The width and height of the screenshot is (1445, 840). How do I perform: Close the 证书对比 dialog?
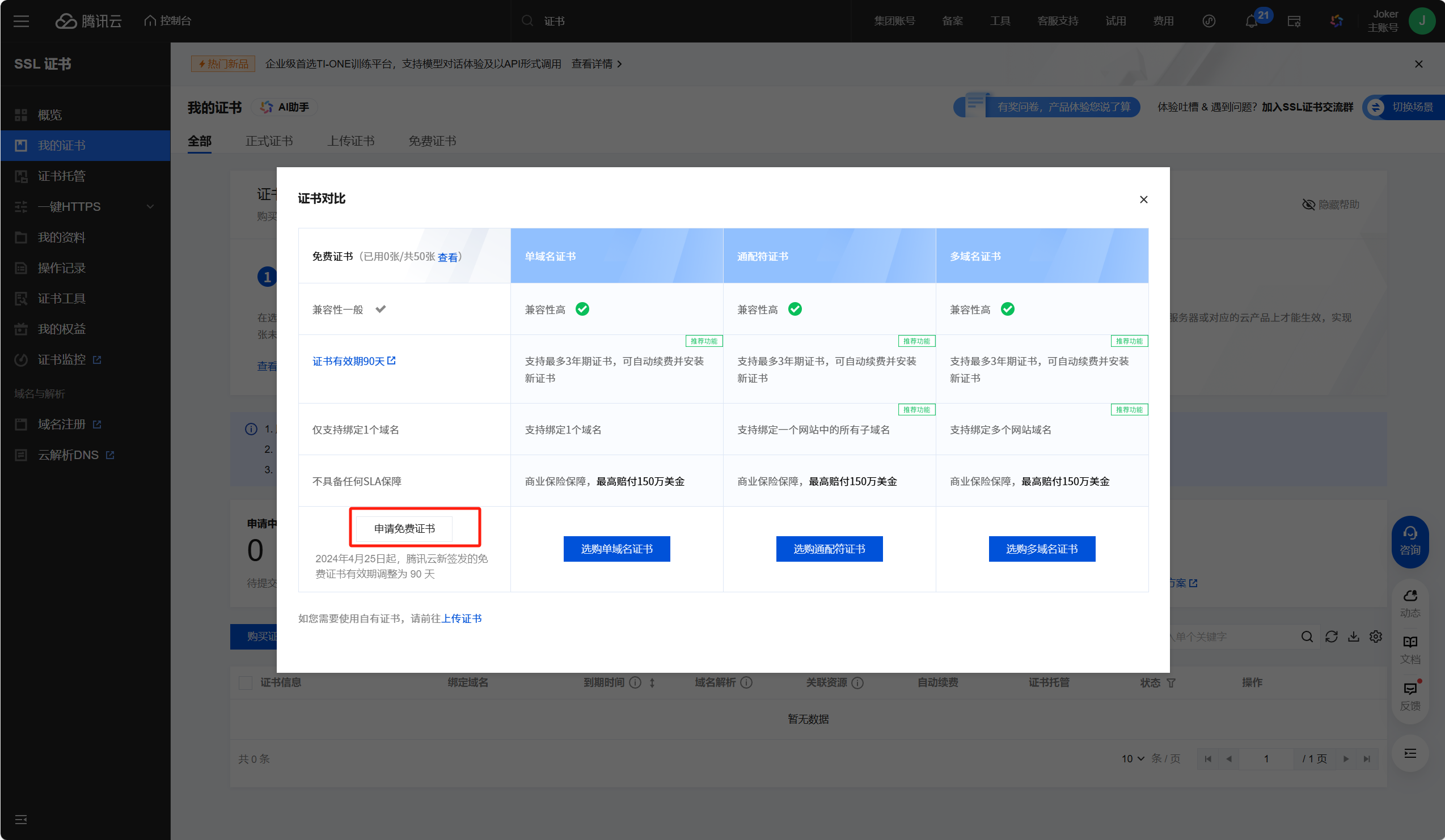pyautogui.click(x=1143, y=200)
